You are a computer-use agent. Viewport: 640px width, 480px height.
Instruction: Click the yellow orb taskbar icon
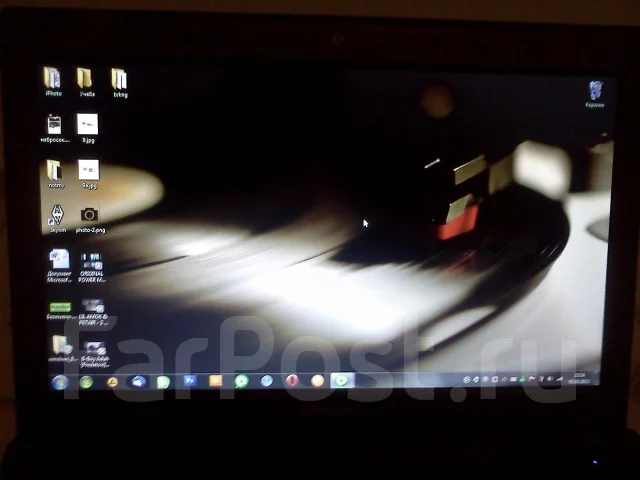click(318, 380)
